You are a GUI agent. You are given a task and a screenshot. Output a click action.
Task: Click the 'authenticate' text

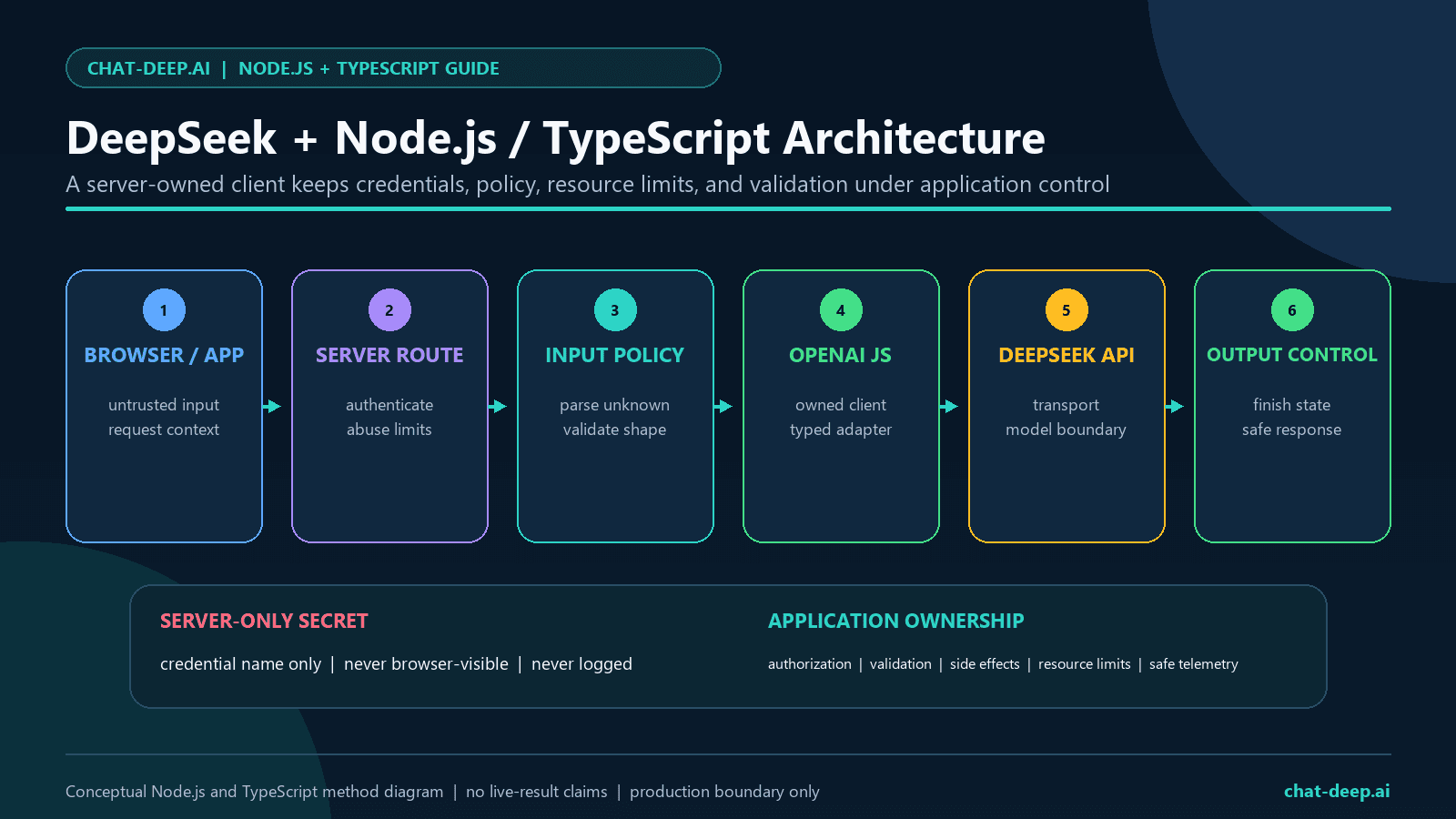[x=389, y=405]
